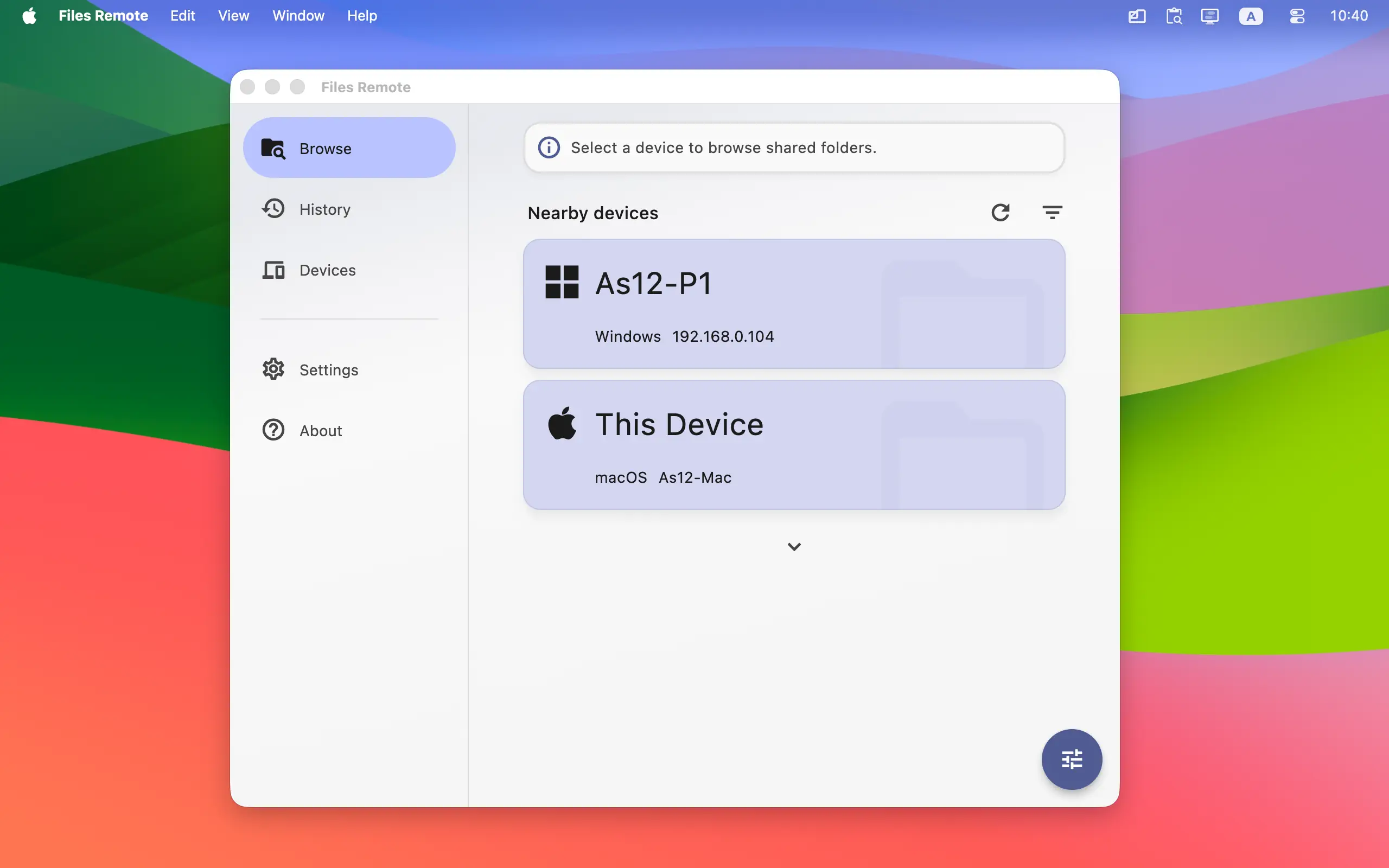The image size is (1389, 868).
Task: Click the 192.168.0.104 IP address text
Action: tap(723, 336)
